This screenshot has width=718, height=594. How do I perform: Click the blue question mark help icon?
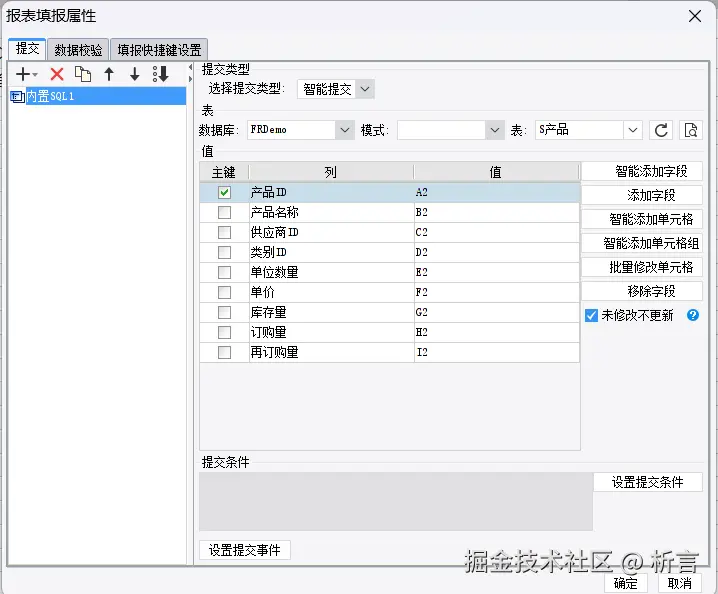coord(693,315)
